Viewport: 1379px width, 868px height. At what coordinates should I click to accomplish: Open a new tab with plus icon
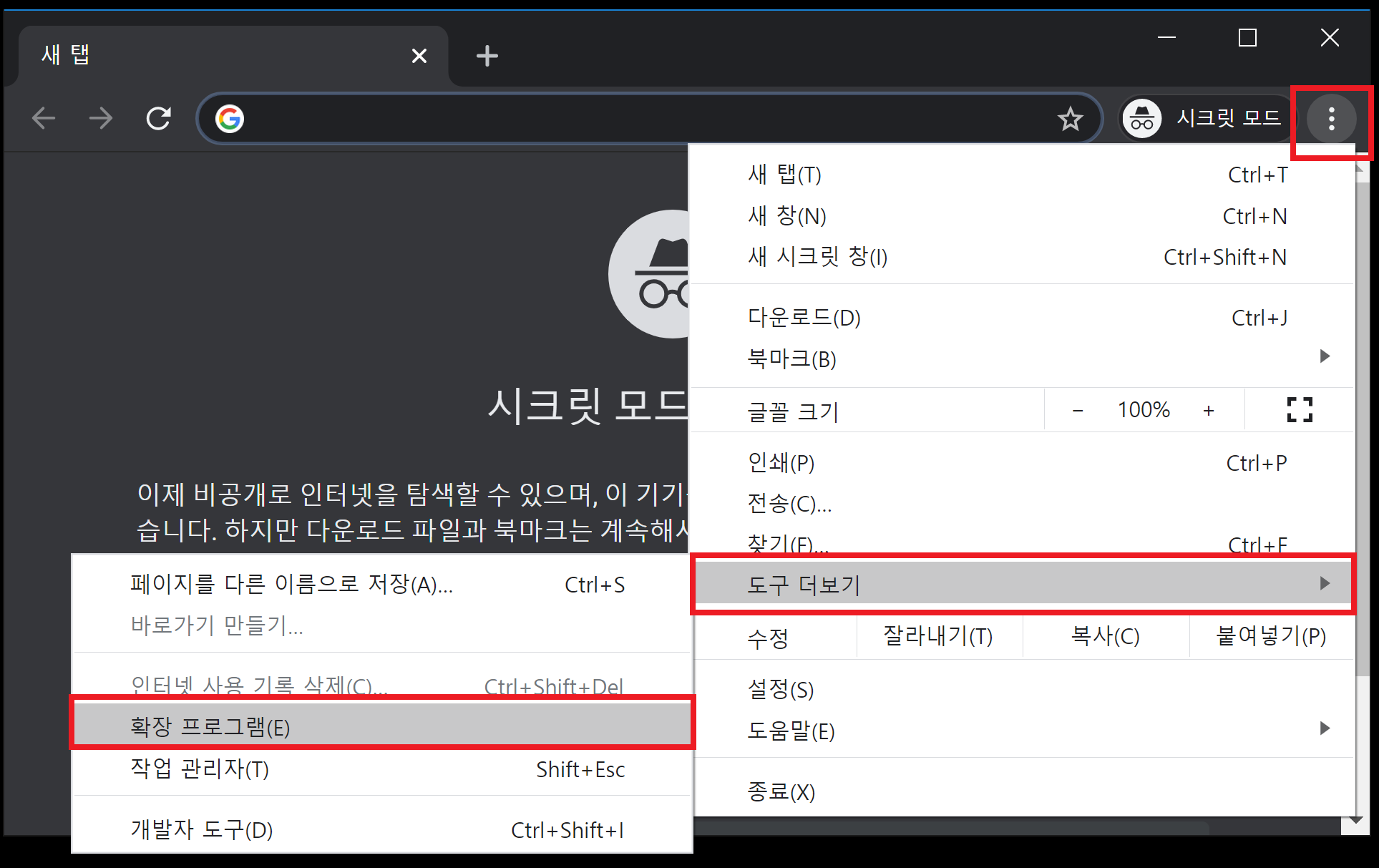pyautogui.click(x=487, y=56)
